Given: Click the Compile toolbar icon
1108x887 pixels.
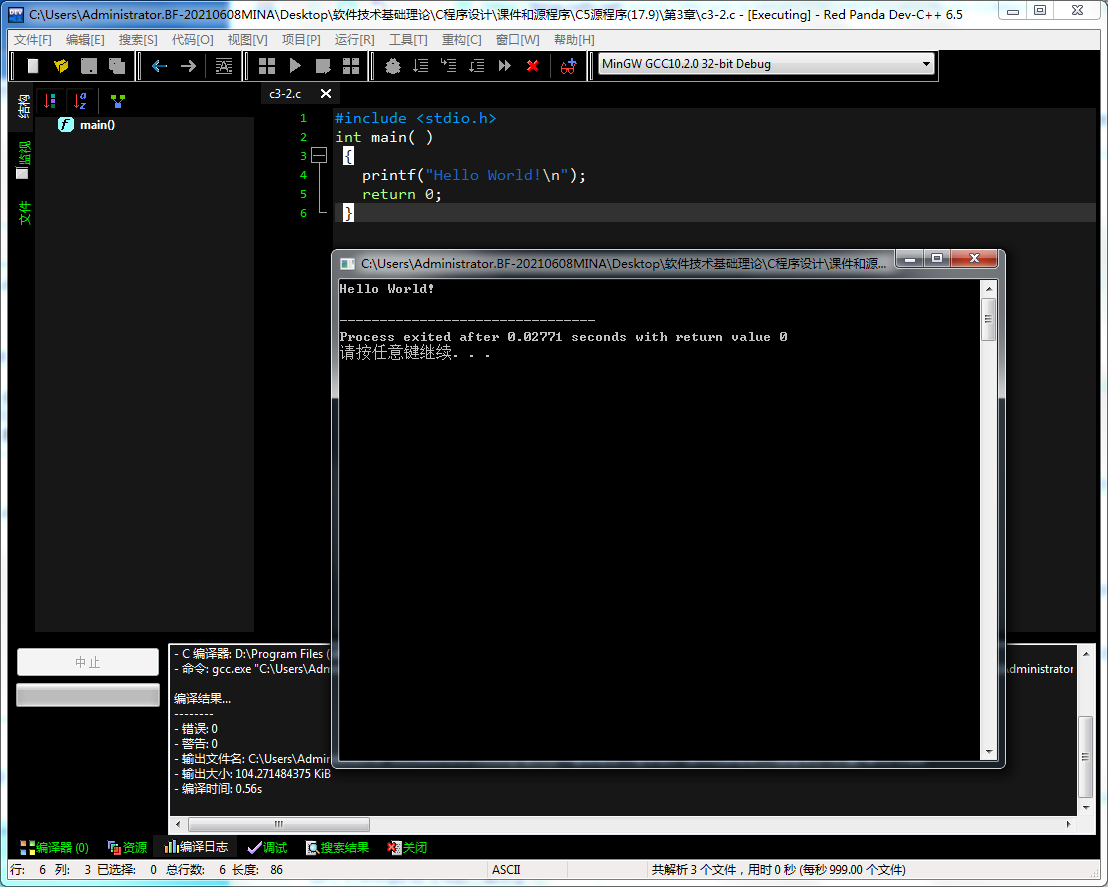Looking at the screenshot, I should [x=266, y=66].
